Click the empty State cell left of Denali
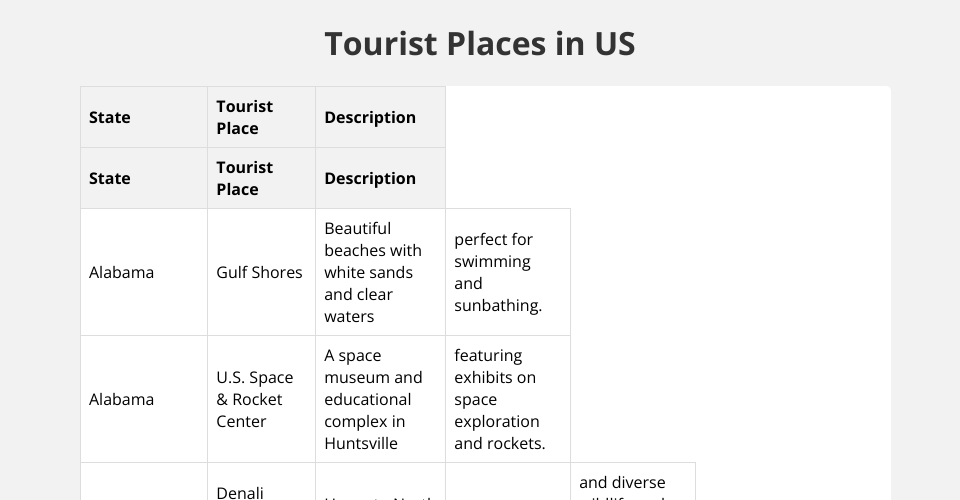The height and width of the screenshot is (500, 960). 144,484
